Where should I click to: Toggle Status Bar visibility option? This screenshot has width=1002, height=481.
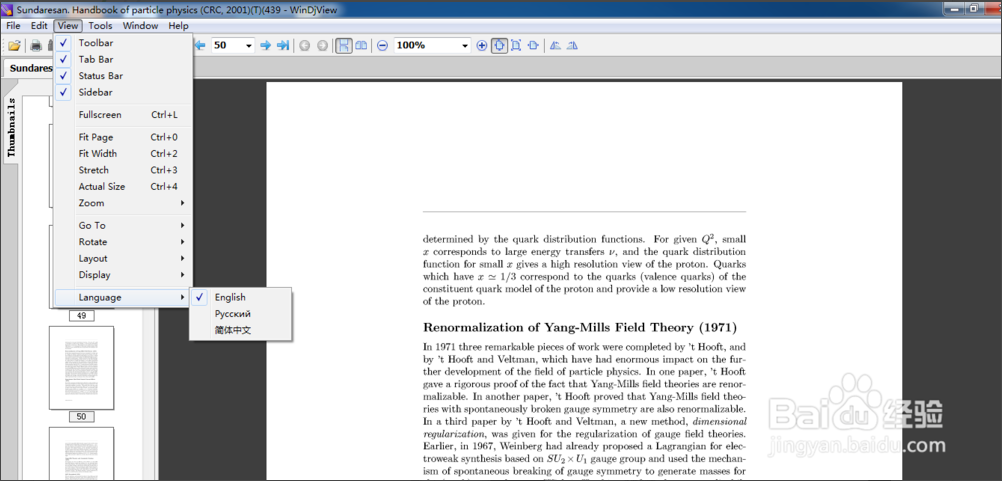click(x=123, y=76)
